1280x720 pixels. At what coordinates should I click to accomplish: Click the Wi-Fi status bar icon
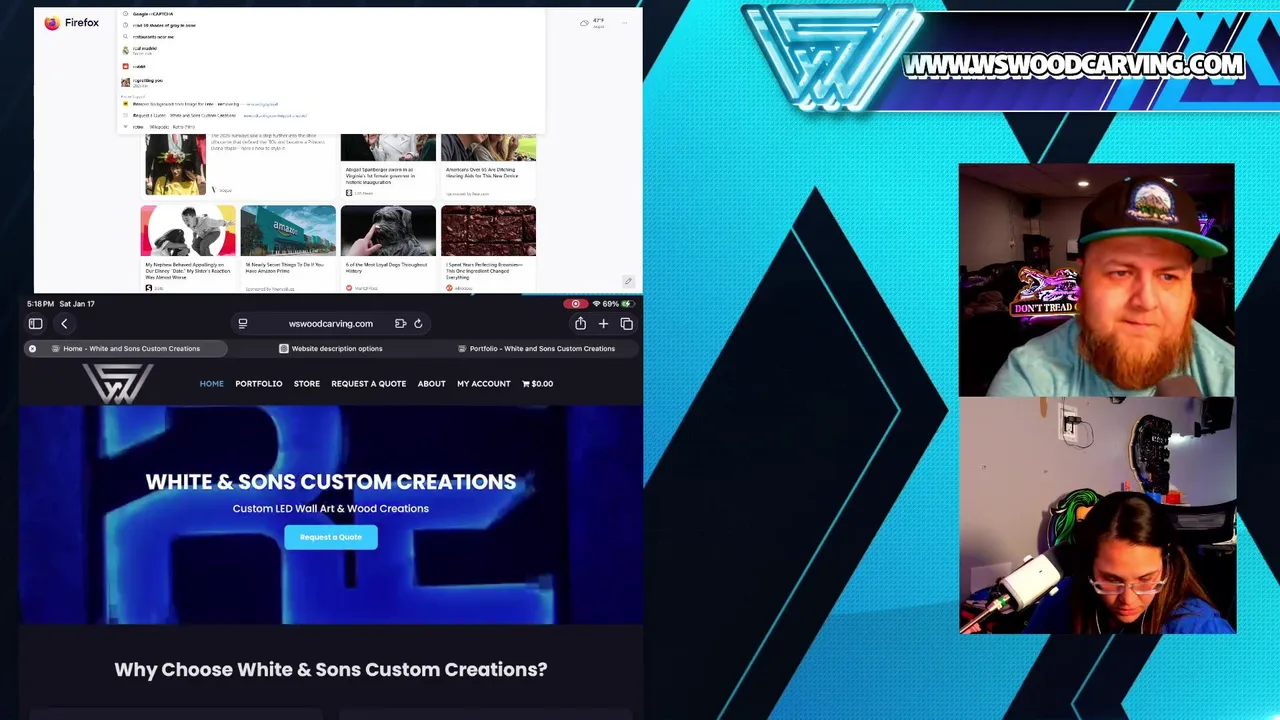tap(596, 303)
